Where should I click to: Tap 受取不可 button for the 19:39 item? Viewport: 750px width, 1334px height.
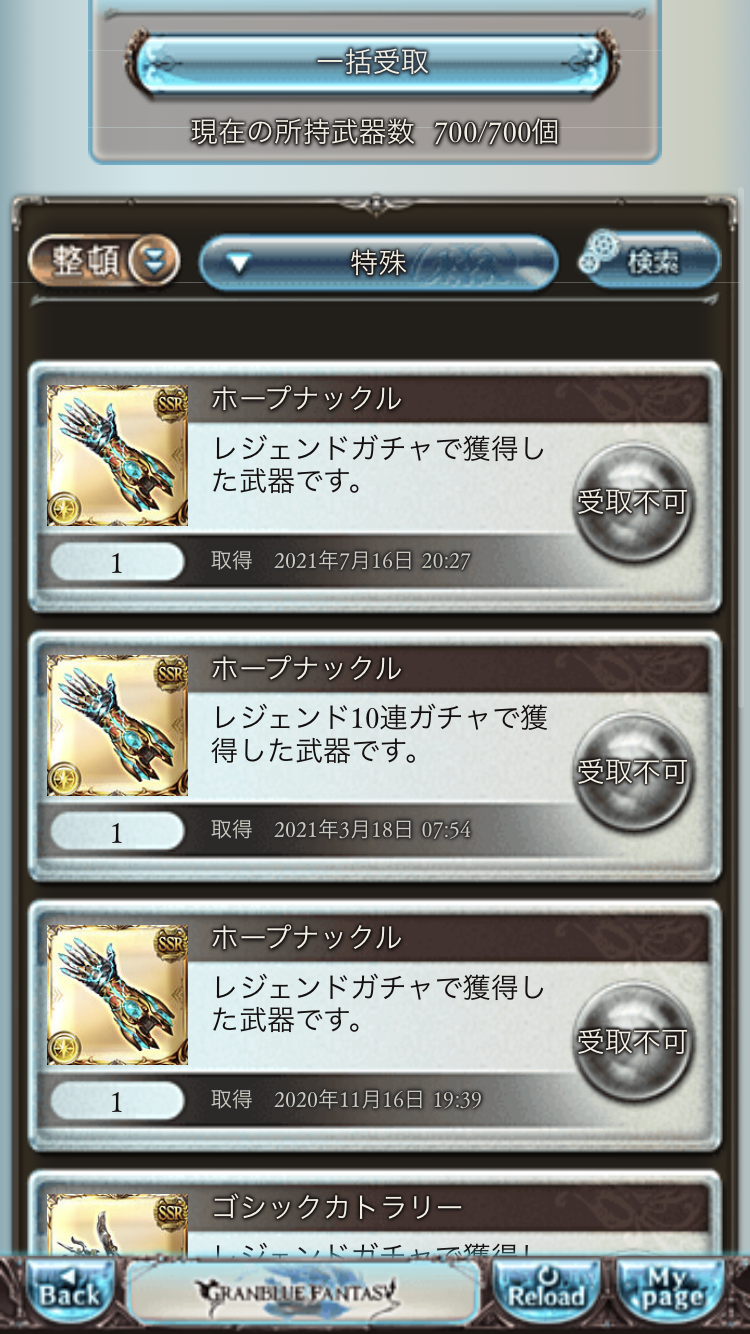pos(632,1041)
